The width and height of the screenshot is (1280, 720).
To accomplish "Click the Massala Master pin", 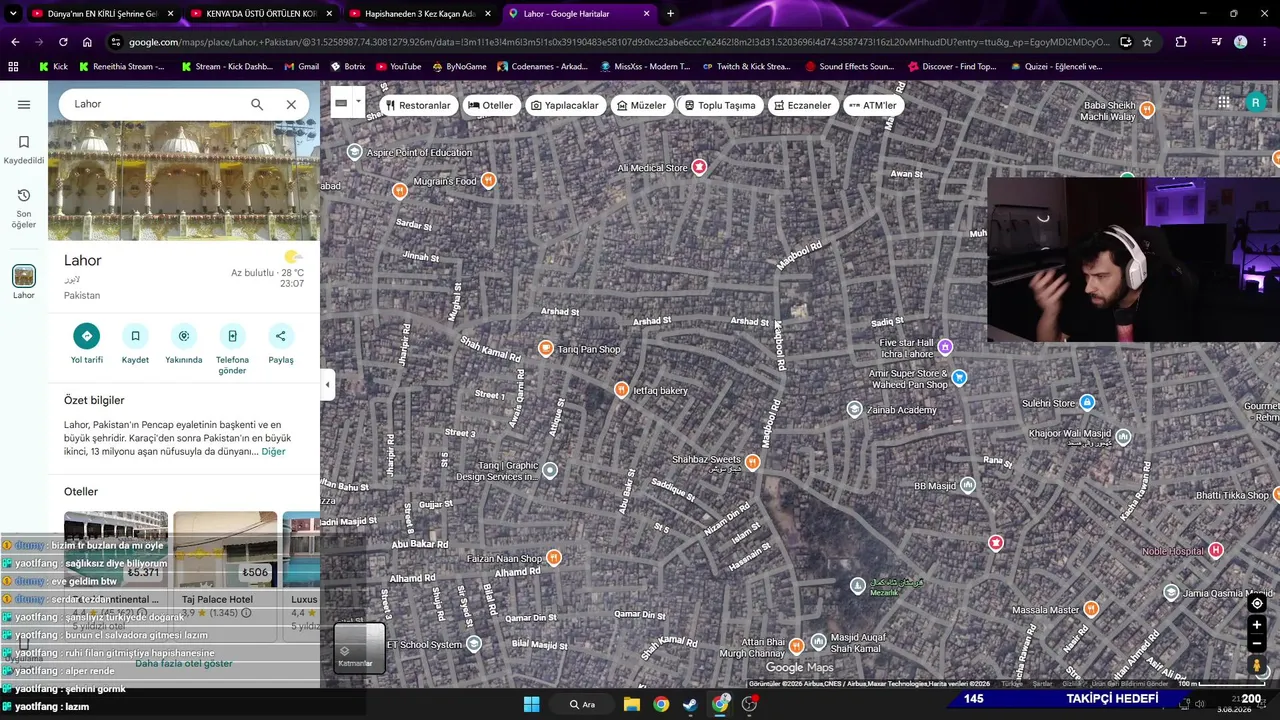I will point(1091,608).
